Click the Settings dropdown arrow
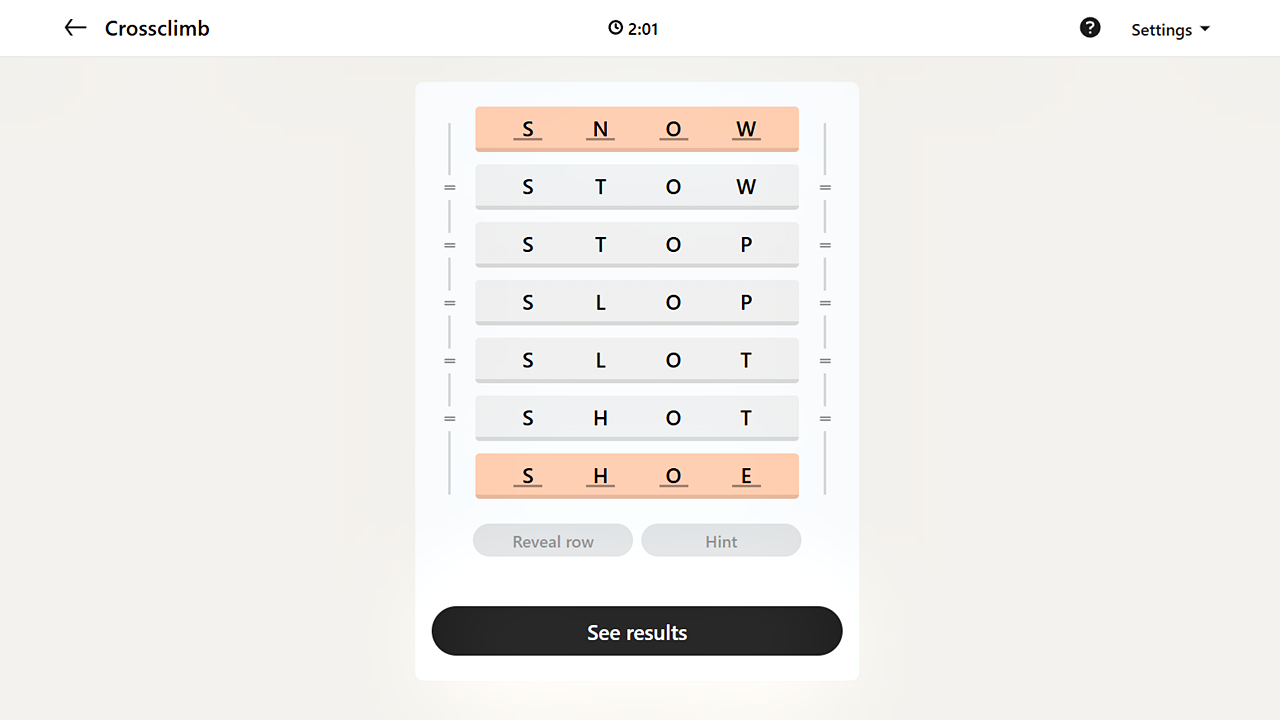1280x720 pixels. point(1205,29)
